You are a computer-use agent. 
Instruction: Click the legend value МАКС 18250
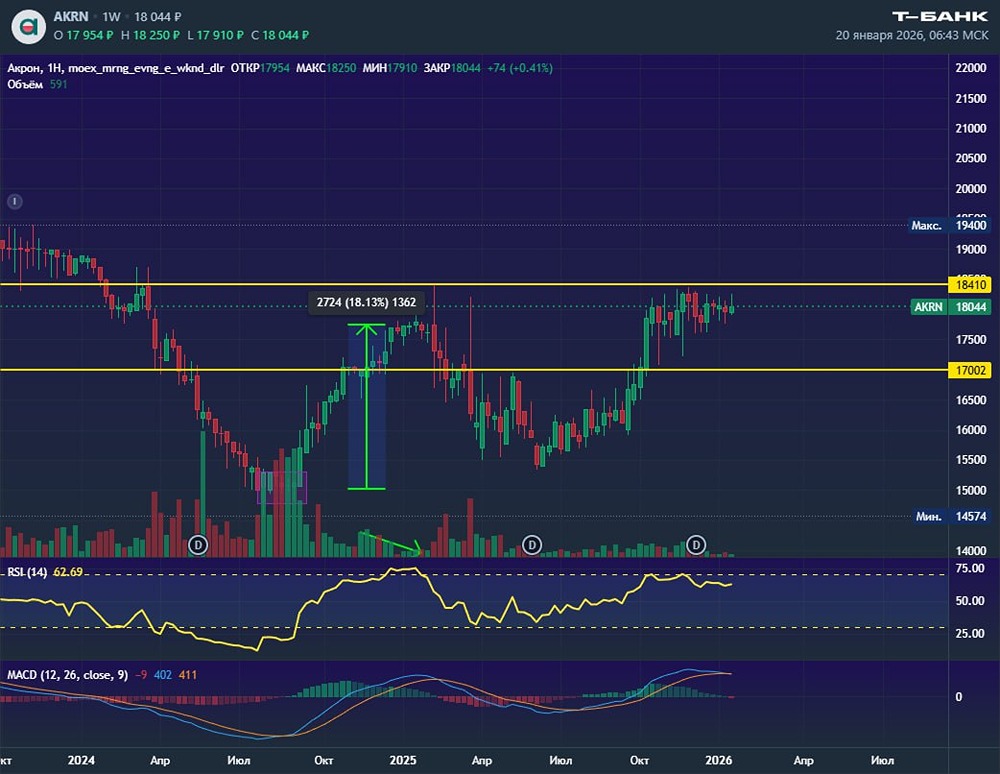coord(326,68)
